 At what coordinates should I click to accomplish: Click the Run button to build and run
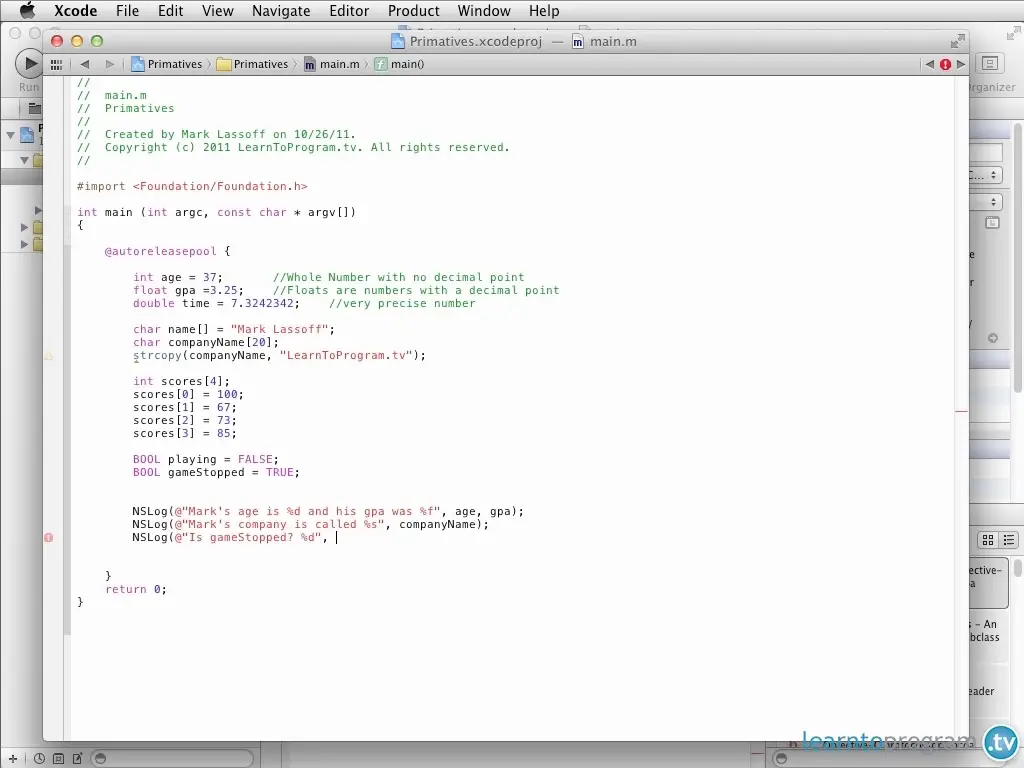[28, 63]
